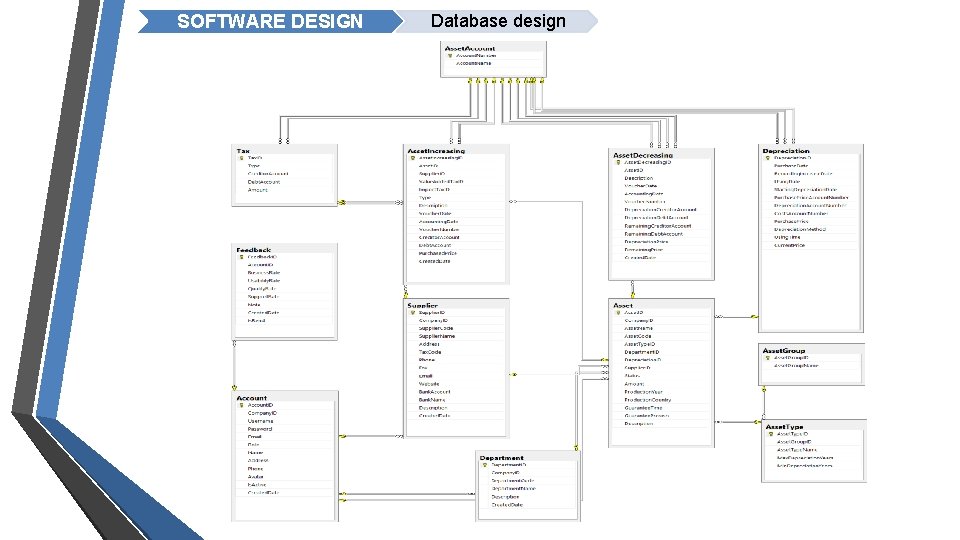Select the AssetDecreasing table title
960x540 pixels.
coord(643,156)
